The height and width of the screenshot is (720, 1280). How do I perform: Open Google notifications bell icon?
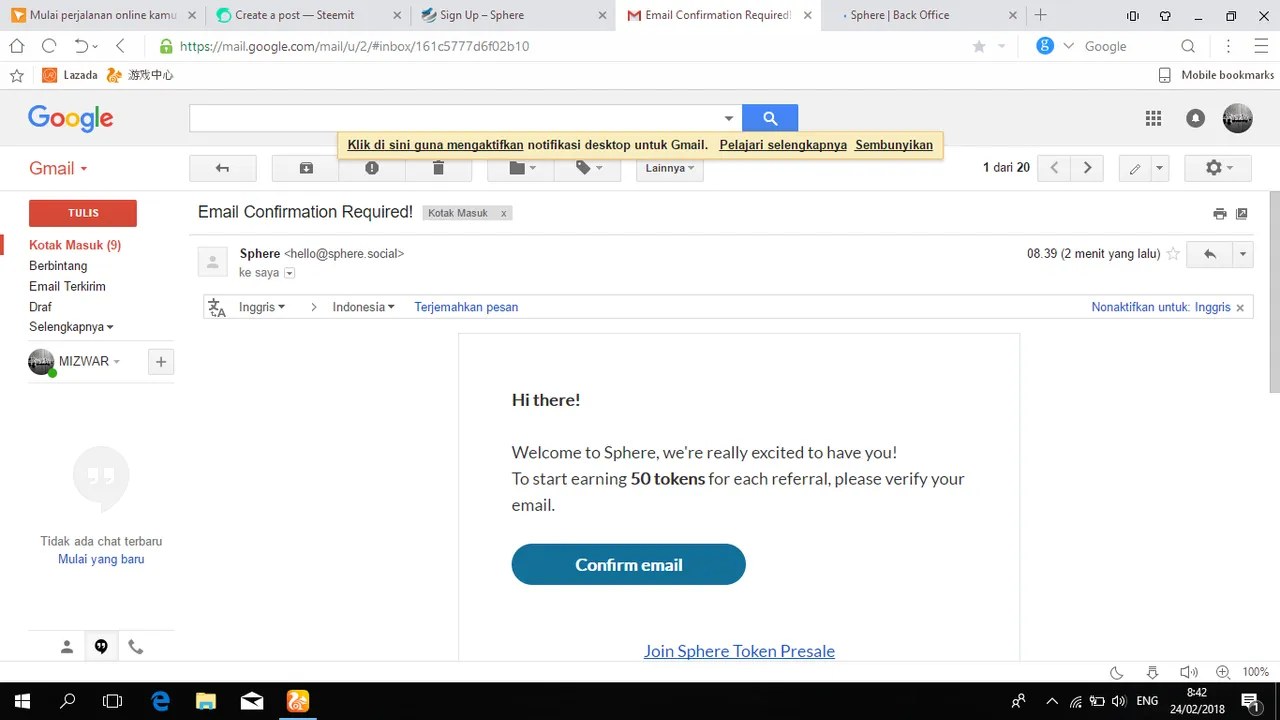click(1195, 118)
